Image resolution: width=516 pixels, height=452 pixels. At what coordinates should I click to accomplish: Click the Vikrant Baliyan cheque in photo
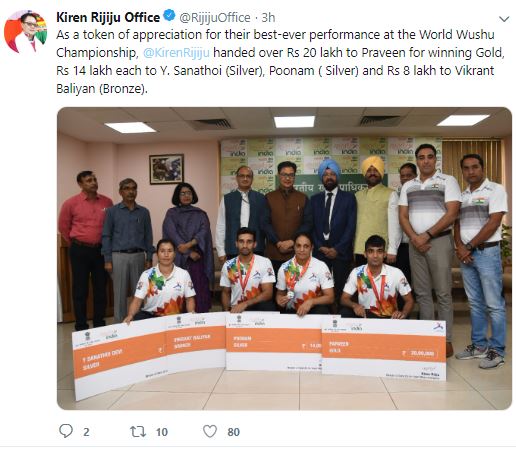click(x=196, y=339)
